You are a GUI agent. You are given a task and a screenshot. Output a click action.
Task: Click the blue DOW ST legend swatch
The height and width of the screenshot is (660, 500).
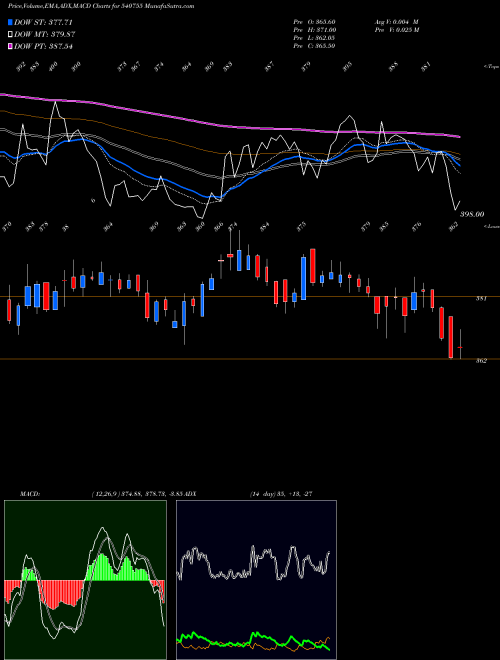point(10,22)
